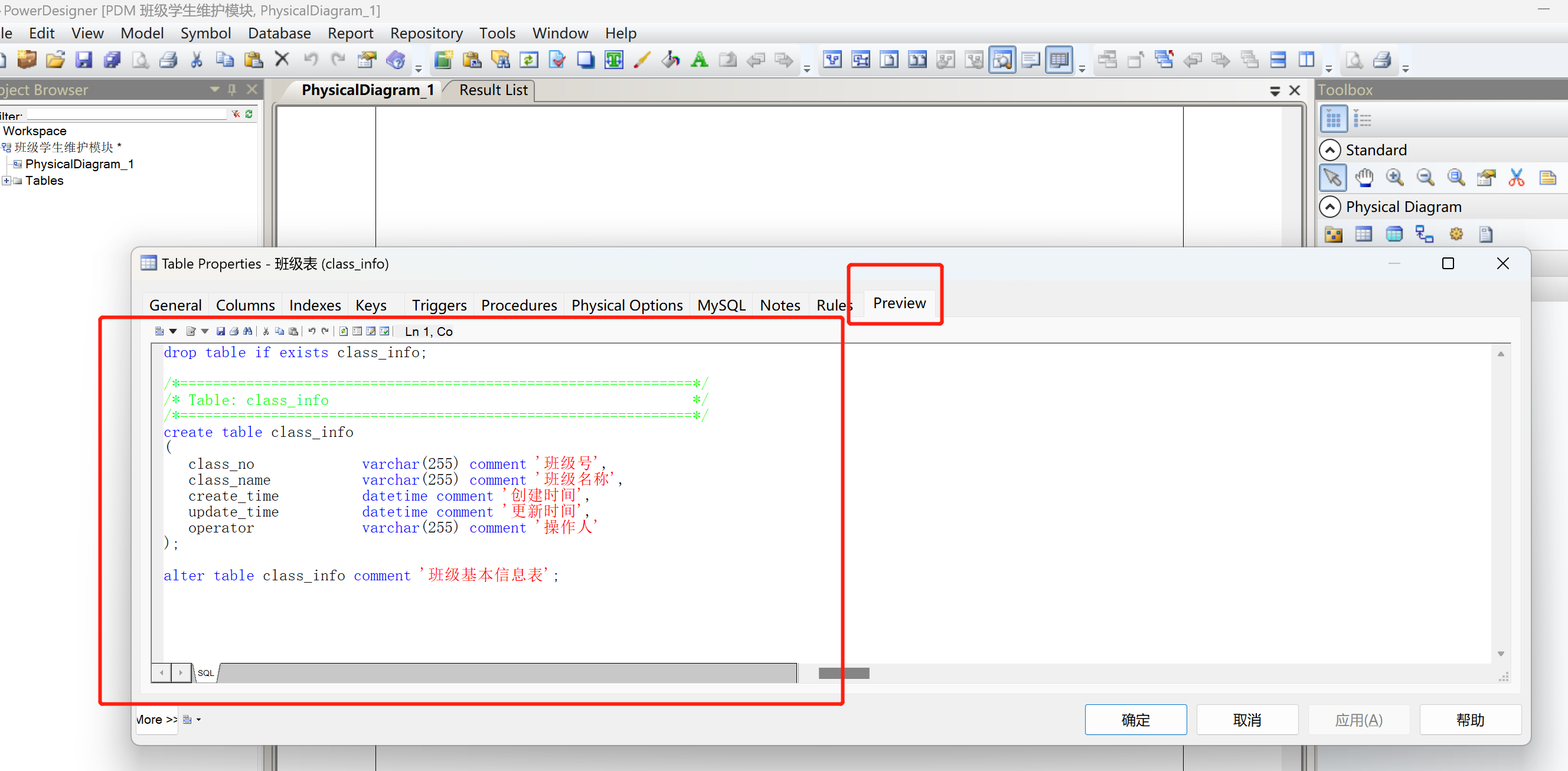This screenshot has width=1568, height=771.
Task: Pick the View tool in the Toolbox
Action: coord(1394,234)
